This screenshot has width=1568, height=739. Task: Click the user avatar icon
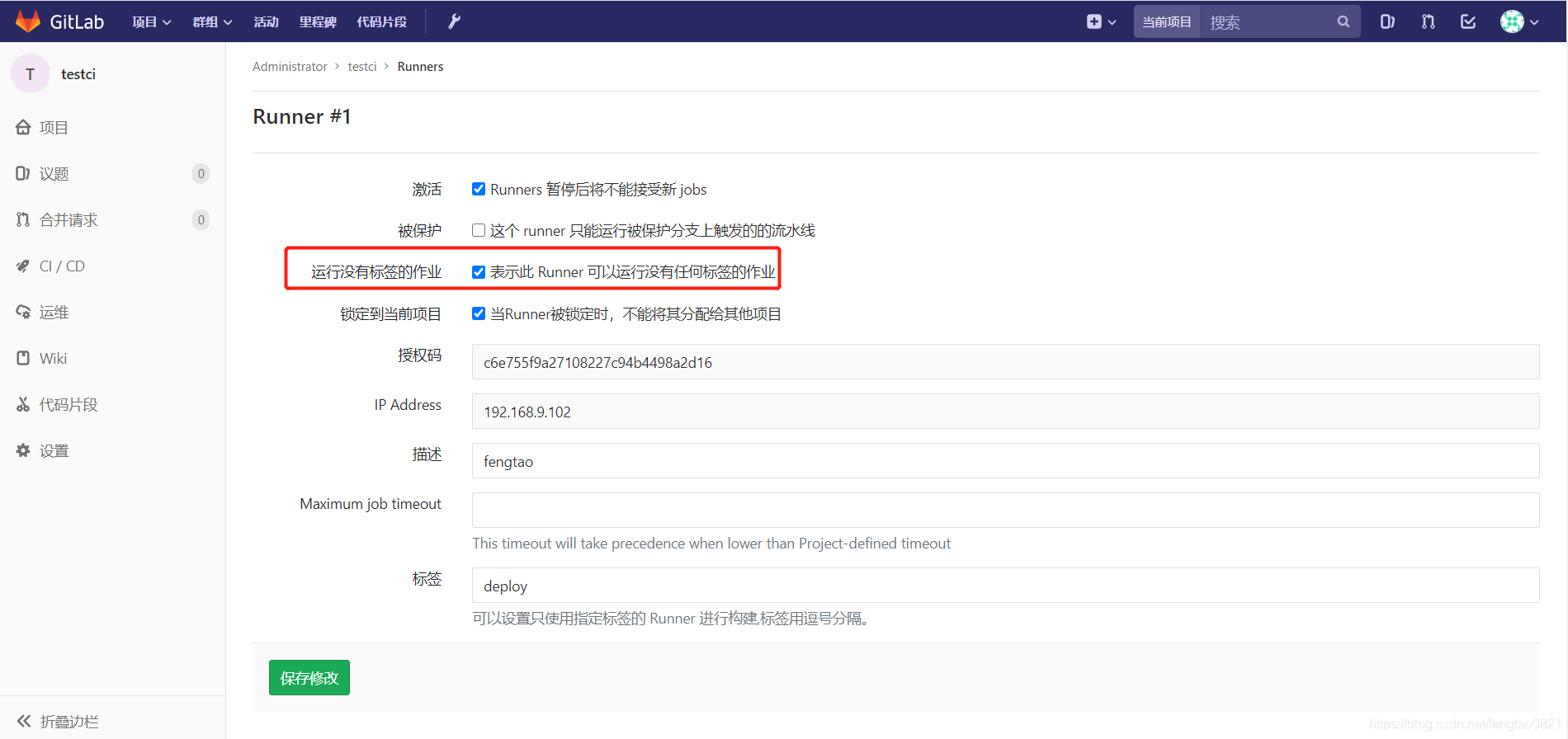point(1512,21)
